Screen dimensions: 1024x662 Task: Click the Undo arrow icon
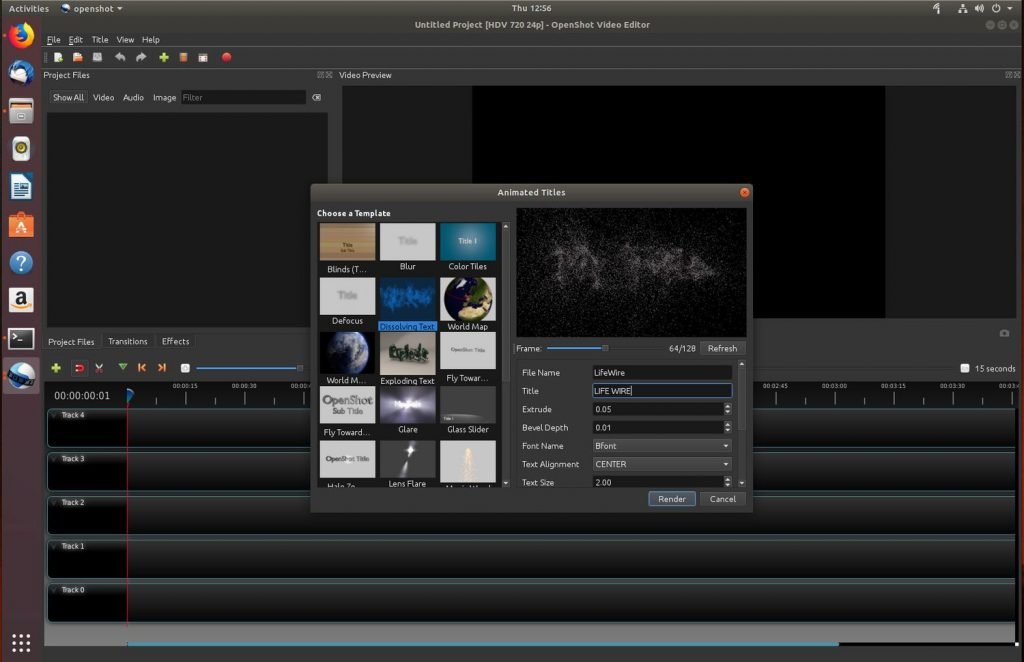[x=120, y=57]
